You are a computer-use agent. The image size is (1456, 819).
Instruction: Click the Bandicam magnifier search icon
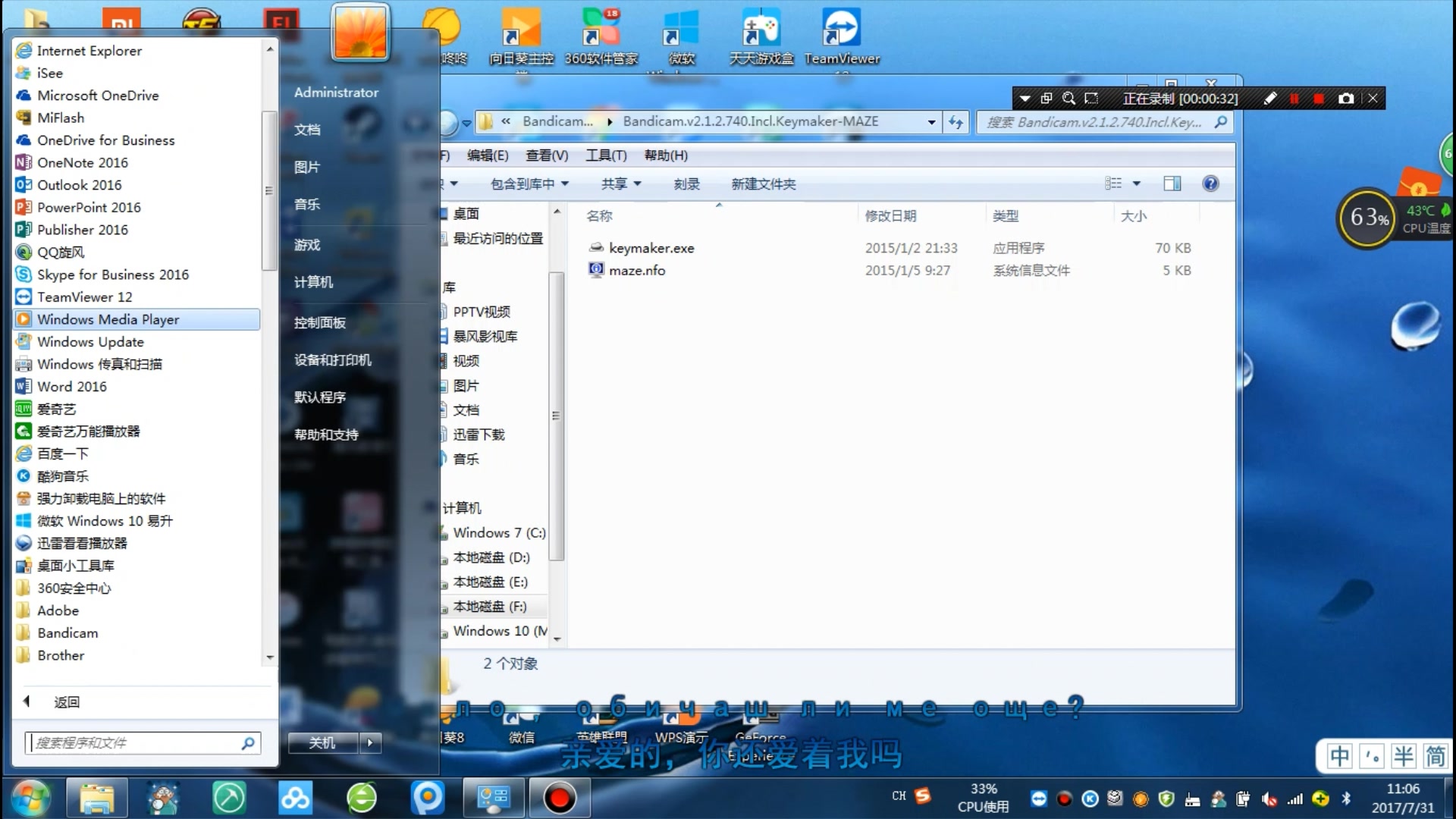coord(1068,99)
